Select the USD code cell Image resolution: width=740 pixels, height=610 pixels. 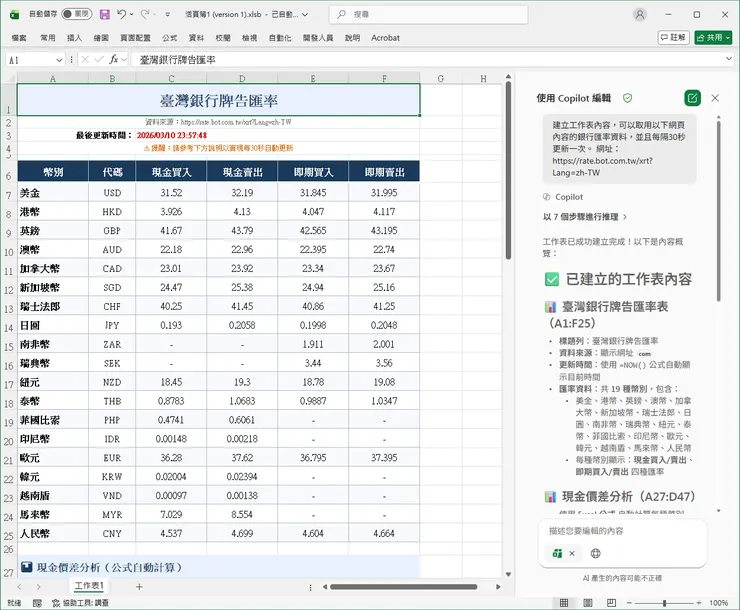pyautogui.click(x=112, y=192)
